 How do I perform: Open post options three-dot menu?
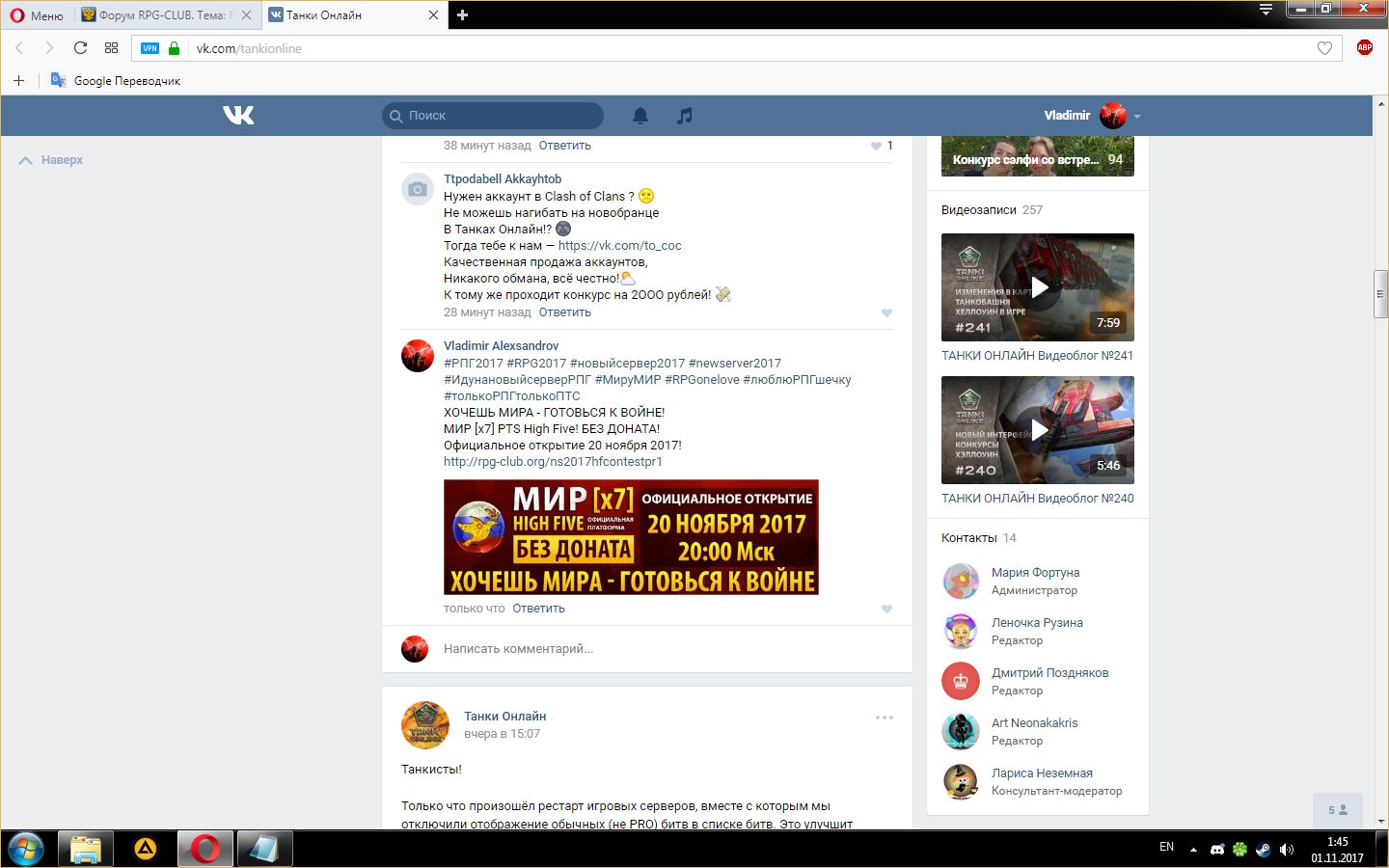pos(885,718)
